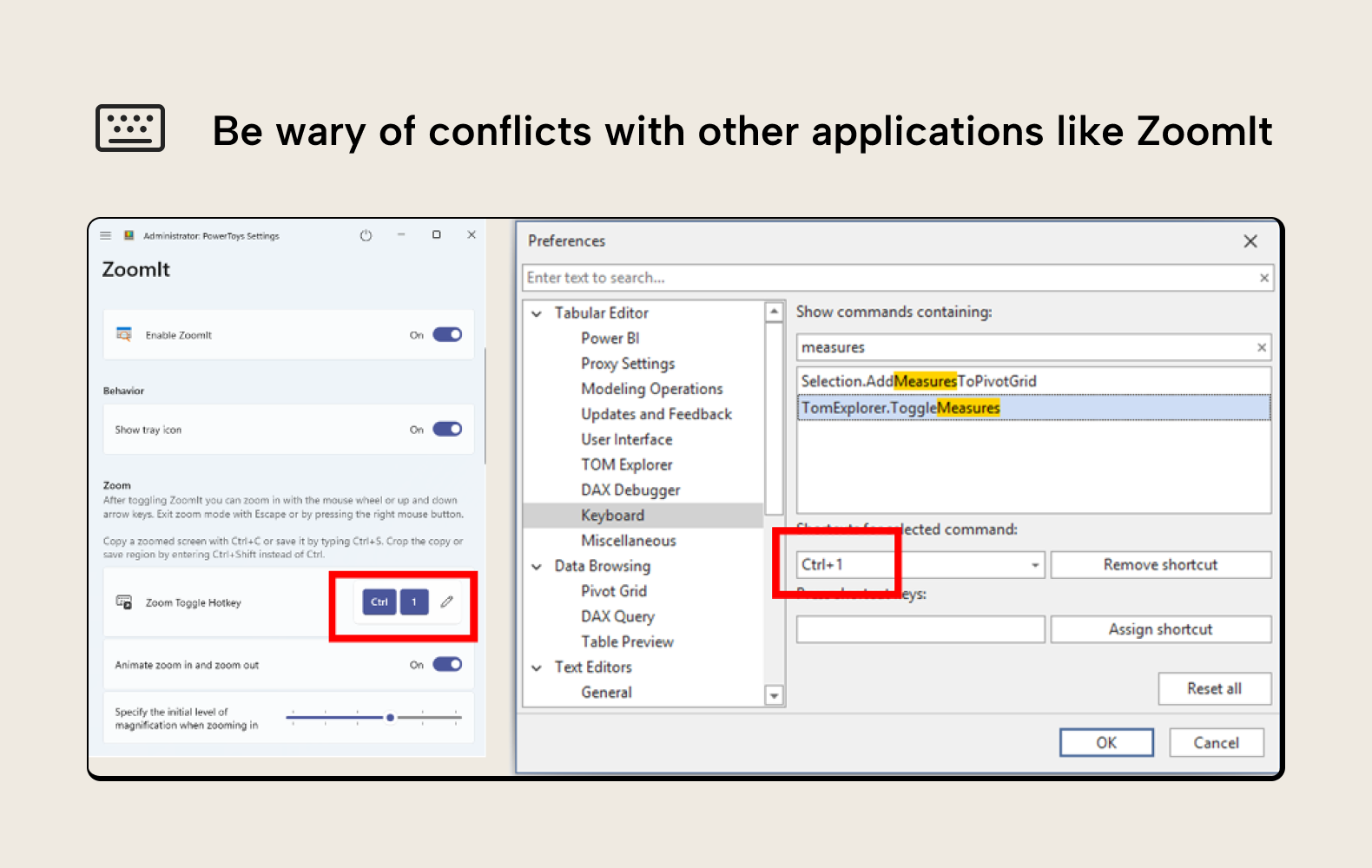Viewport: 1372px width, 868px height.
Task: Select DAX Debugger in preferences tree
Action: pyautogui.click(x=630, y=490)
